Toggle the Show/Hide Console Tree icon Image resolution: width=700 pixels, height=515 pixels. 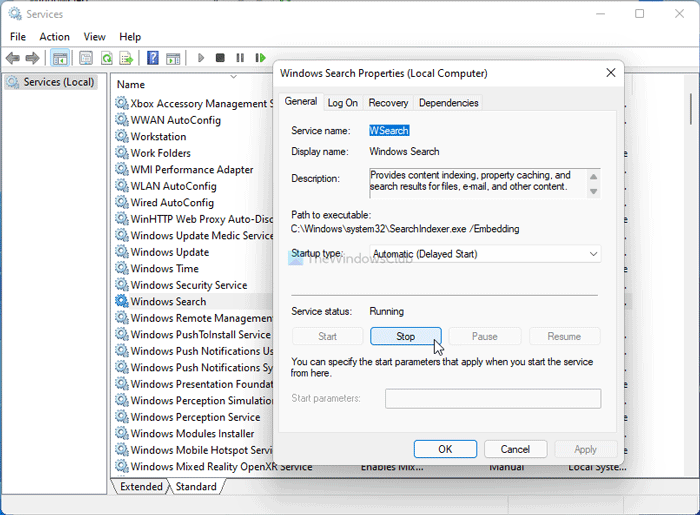[x=60, y=58]
